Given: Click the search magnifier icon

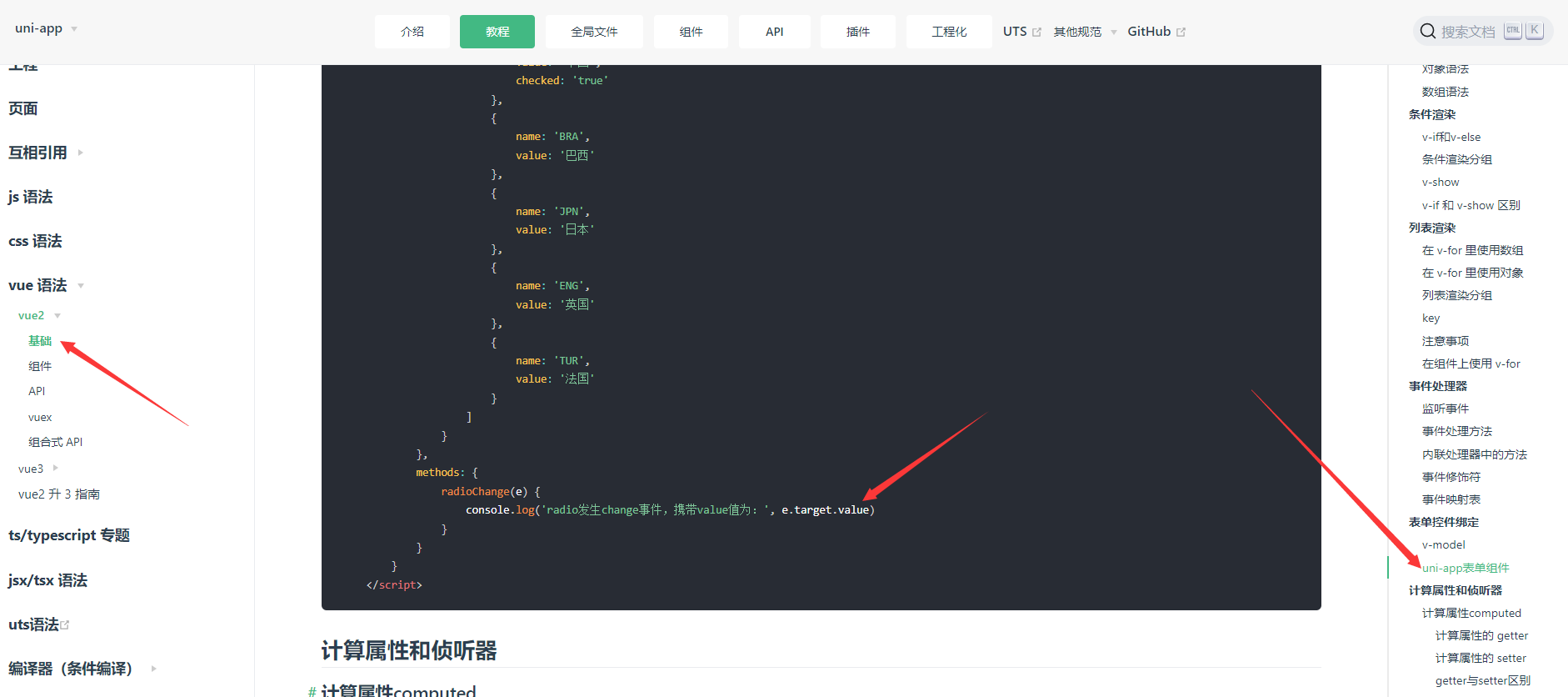Looking at the screenshot, I should click(x=1428, y=32).
